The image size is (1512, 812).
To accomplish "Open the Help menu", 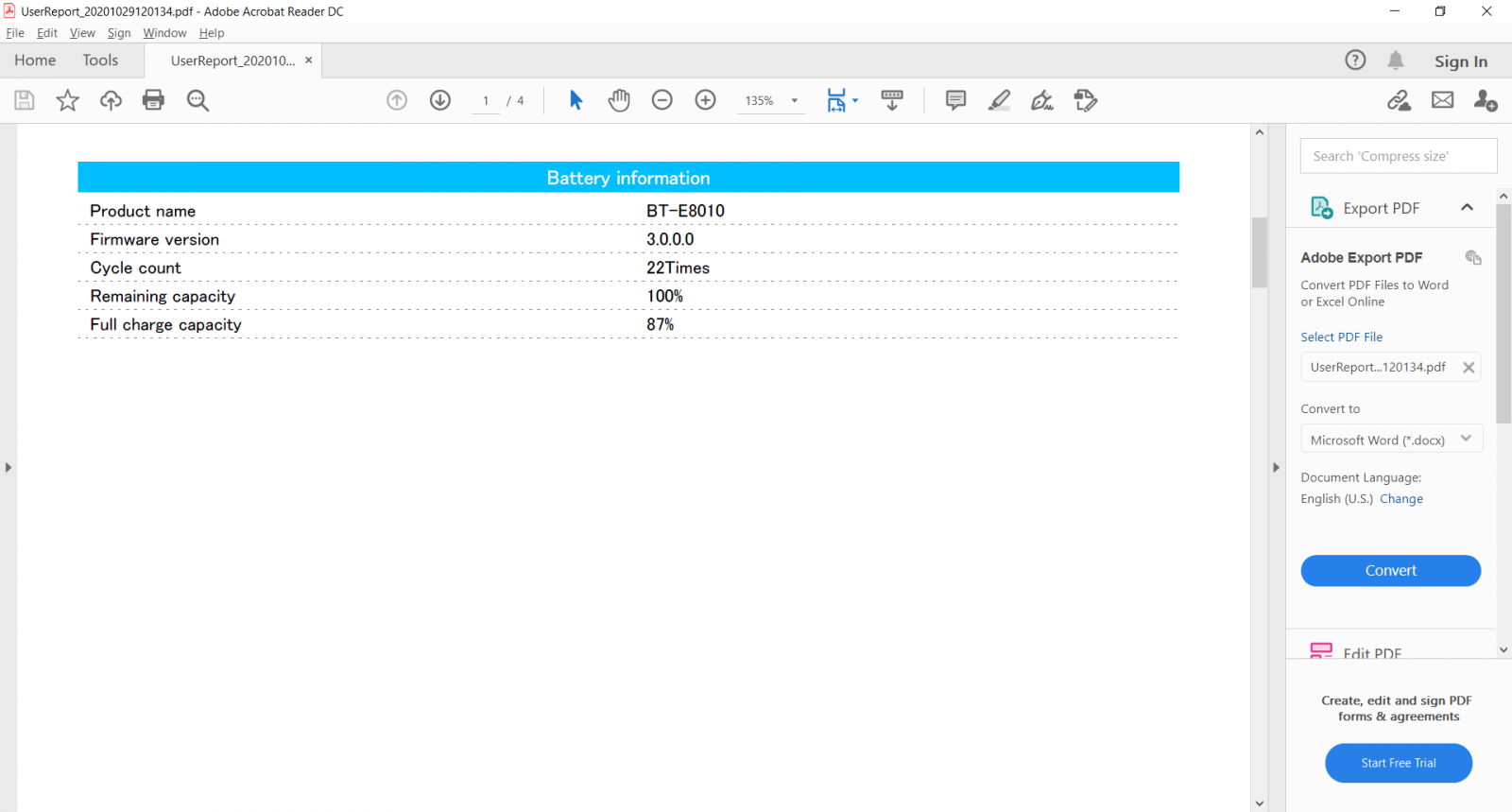I will (x=212, y=33).
